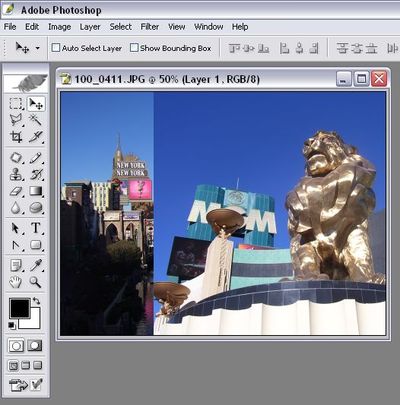Select the Crop tool

[16, 137]
